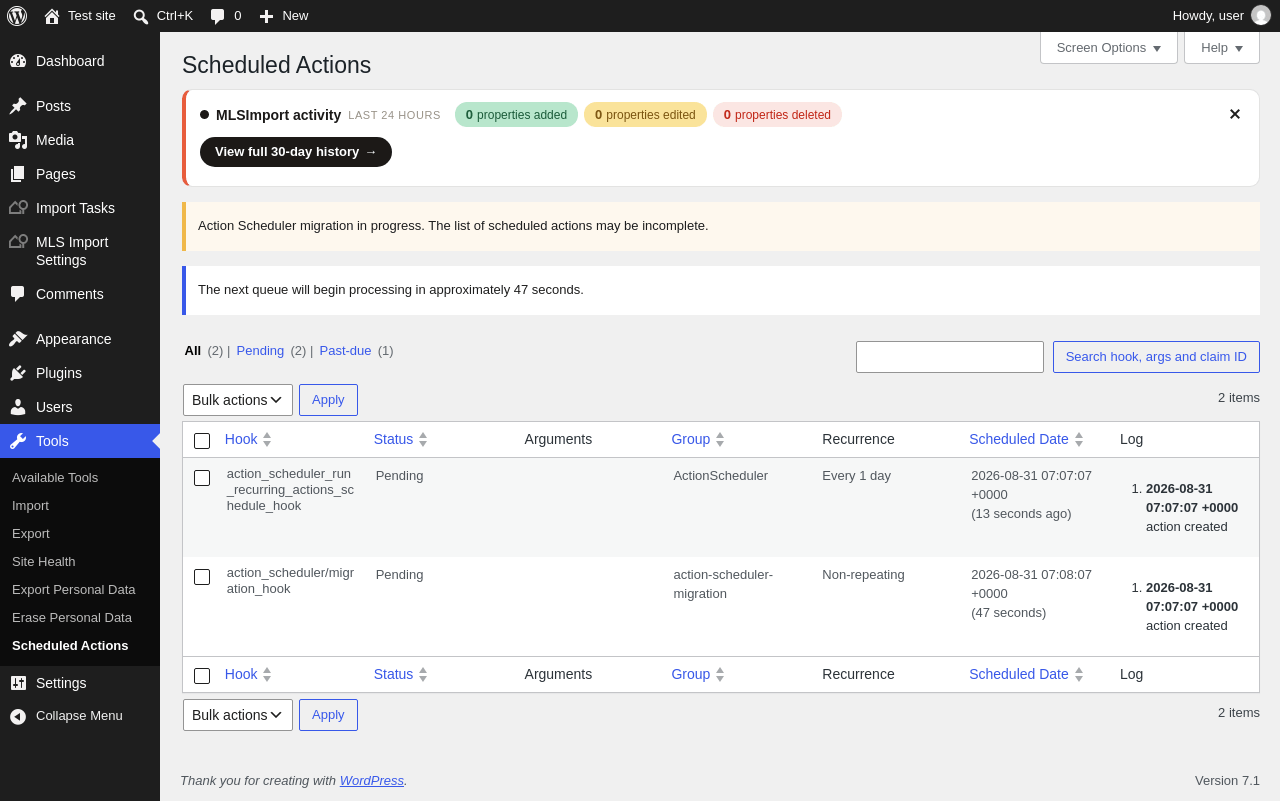Dismiss the MLSImport activity notice

pos(1235,114)
